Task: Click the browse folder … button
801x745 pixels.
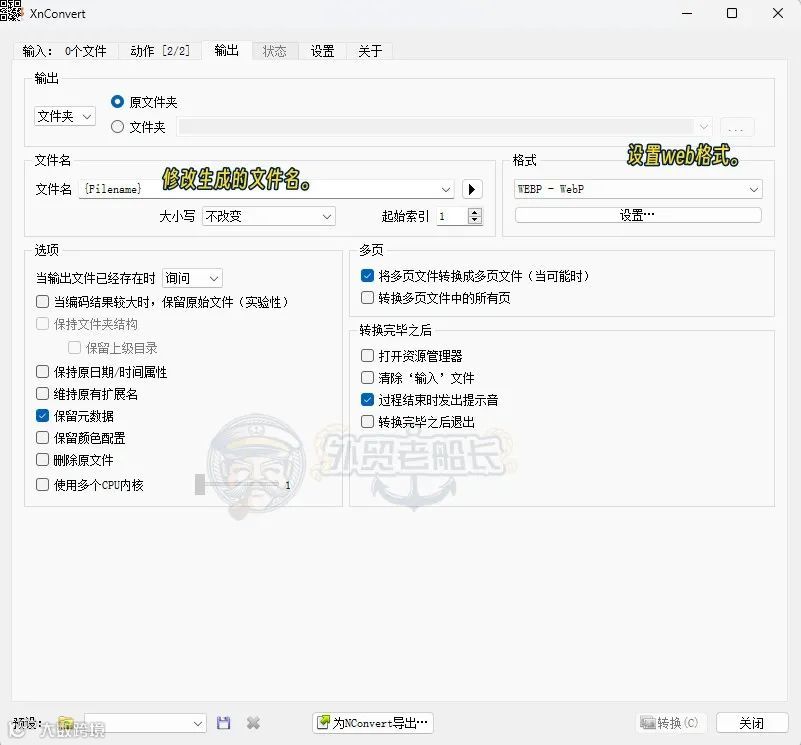Action: [x=737, y=127]
